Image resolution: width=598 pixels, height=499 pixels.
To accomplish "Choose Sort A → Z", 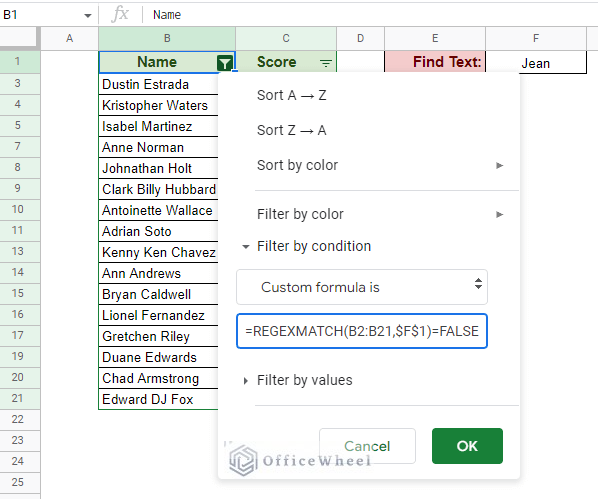I will [x=292, y=95].
